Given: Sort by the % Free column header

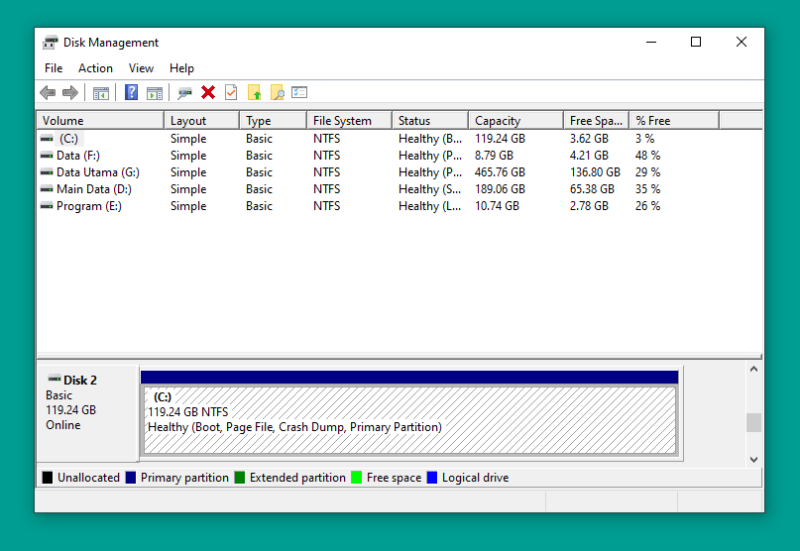Looking at the screenshot, I should (674, 121).
